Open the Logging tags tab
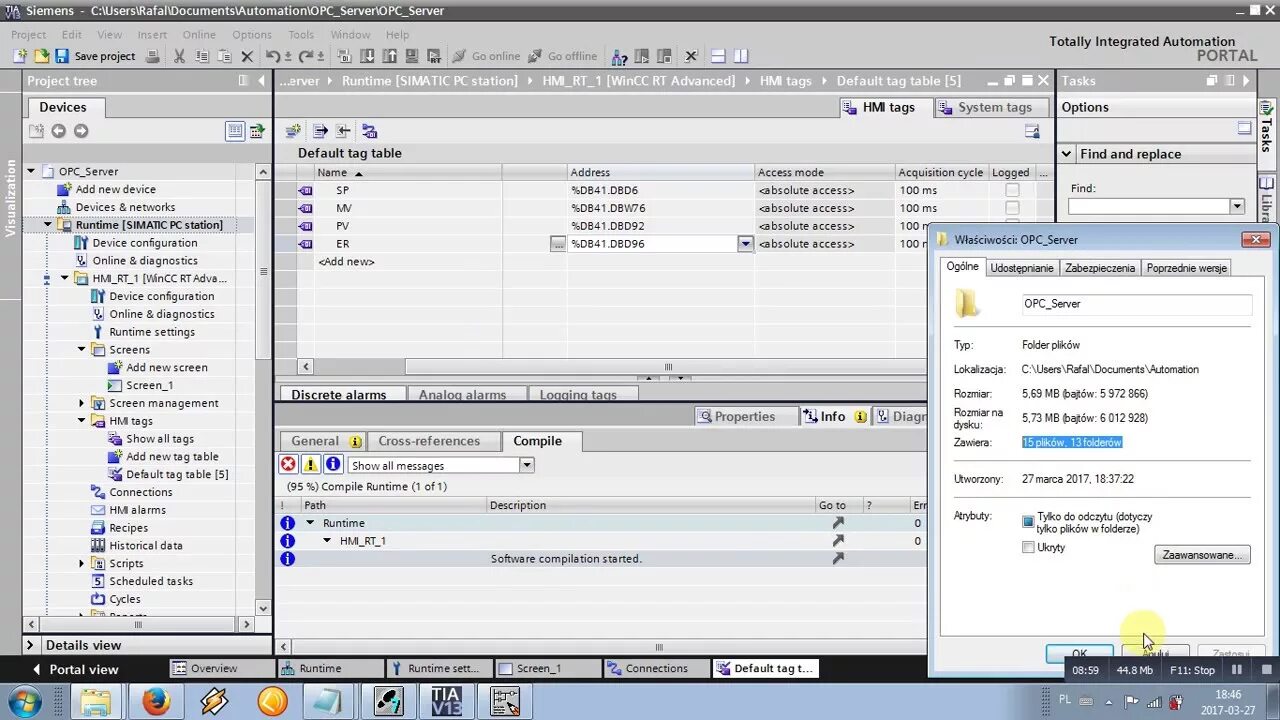1280x720 pixels. point(578,394)
